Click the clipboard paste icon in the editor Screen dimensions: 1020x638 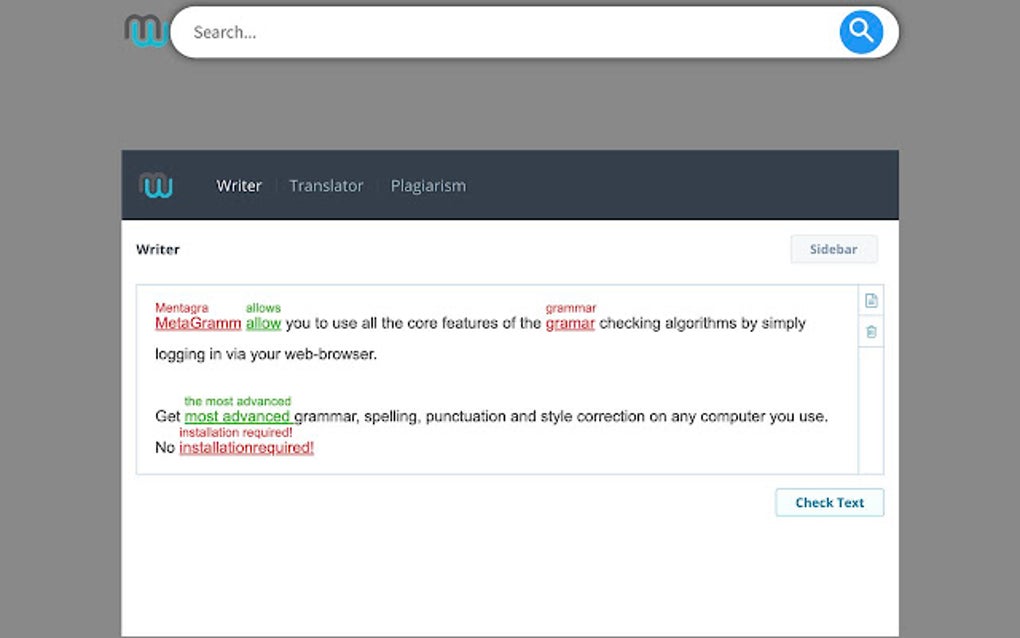(x=870, y=330)
